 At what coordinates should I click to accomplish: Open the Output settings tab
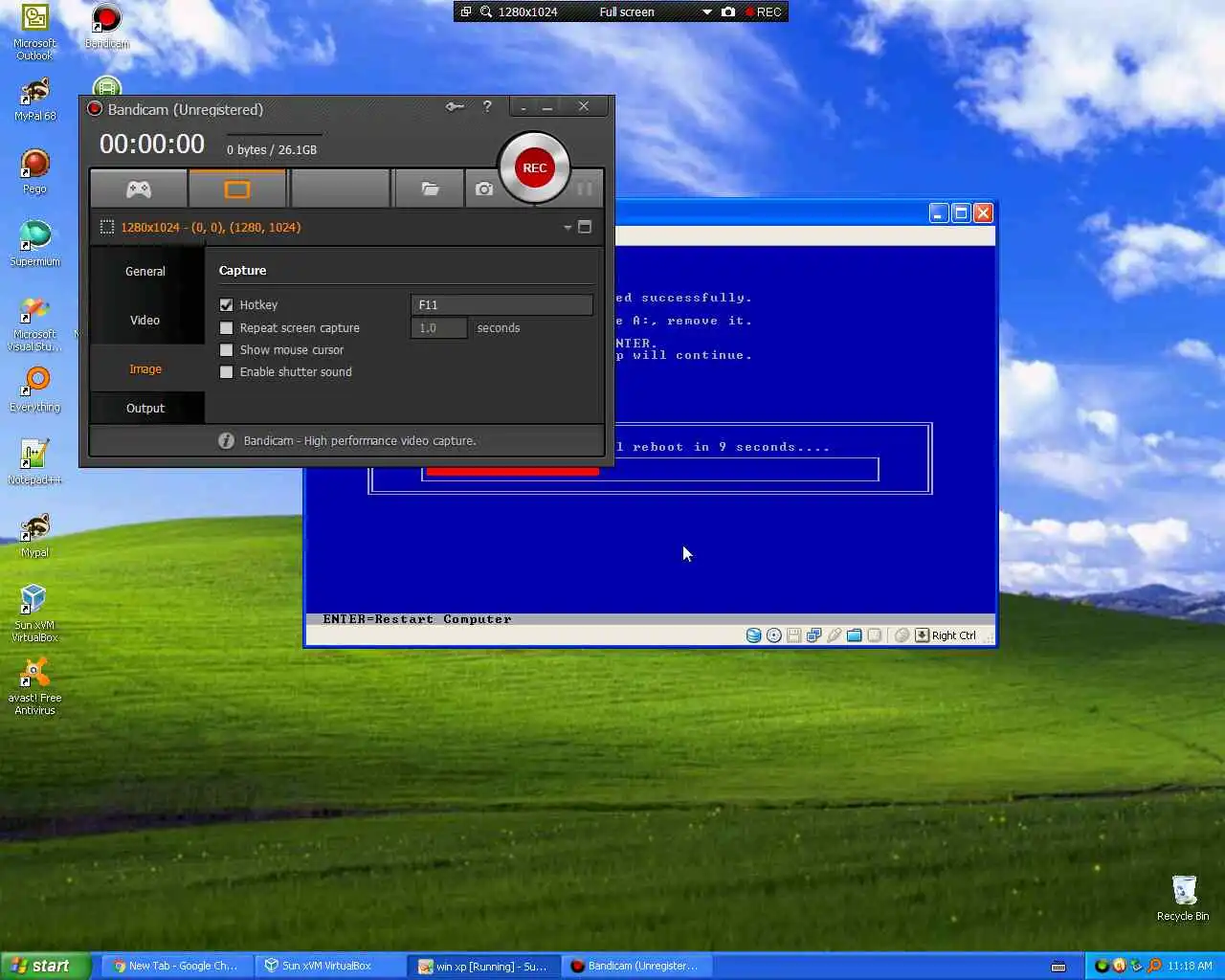(145, 408)
